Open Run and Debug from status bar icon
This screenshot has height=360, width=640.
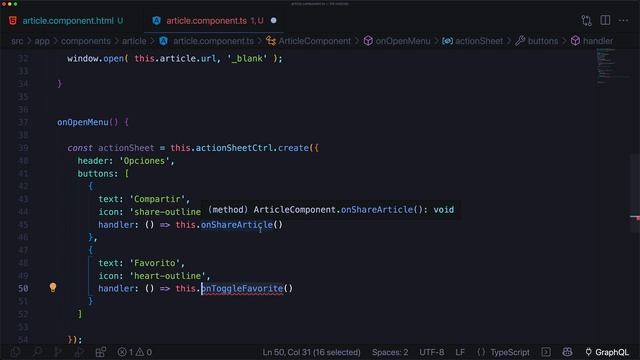coord(79,352)
